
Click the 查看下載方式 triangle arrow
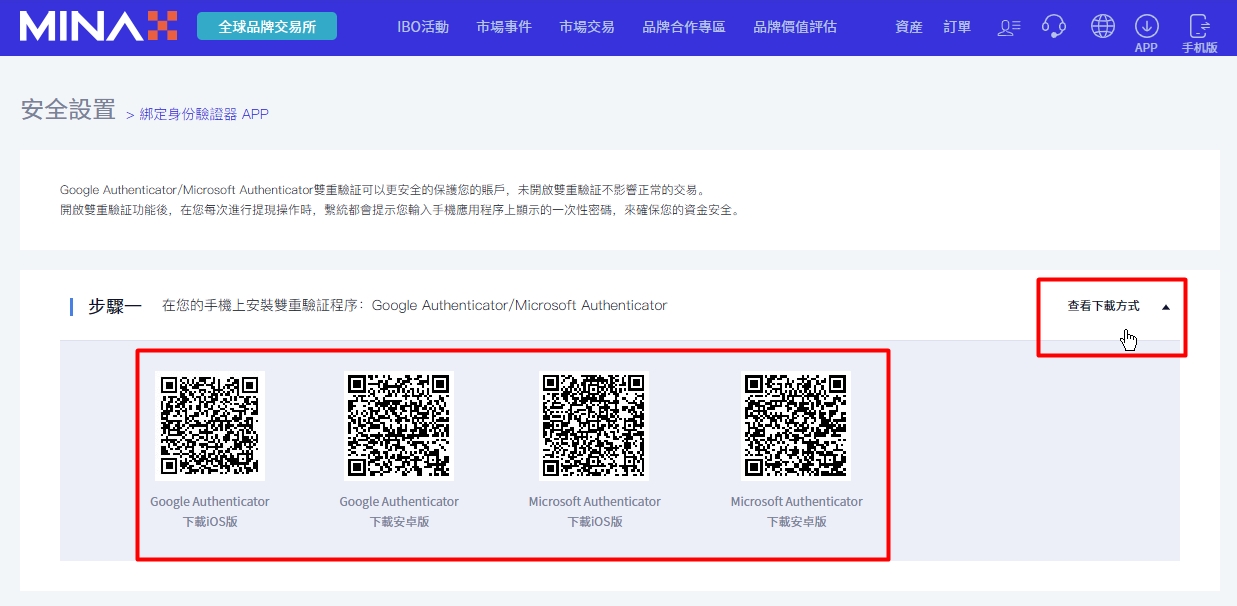click(1166, 307)
